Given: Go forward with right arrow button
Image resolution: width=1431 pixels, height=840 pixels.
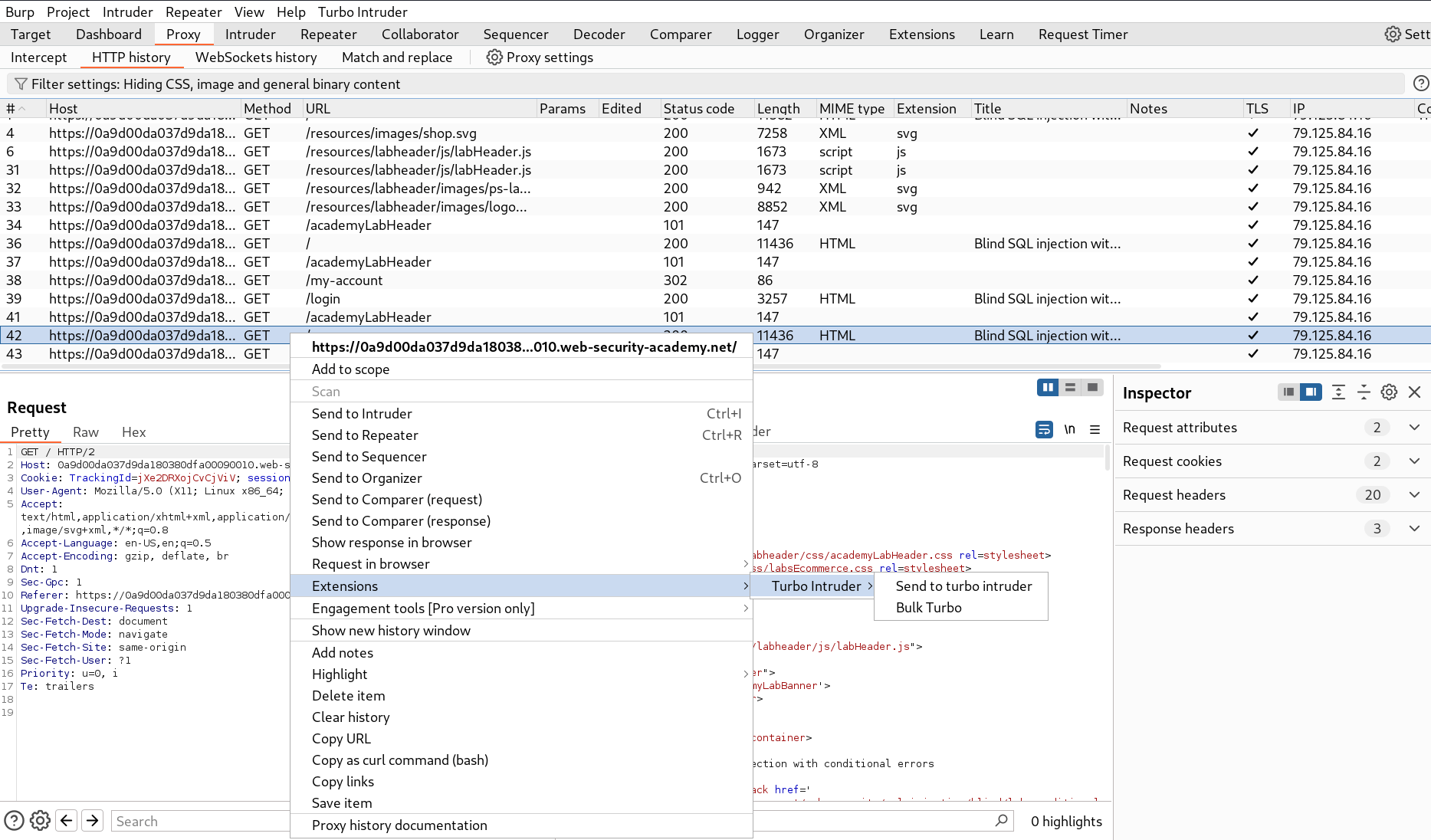Looking at the screenshot, I should tap(93, 821).
